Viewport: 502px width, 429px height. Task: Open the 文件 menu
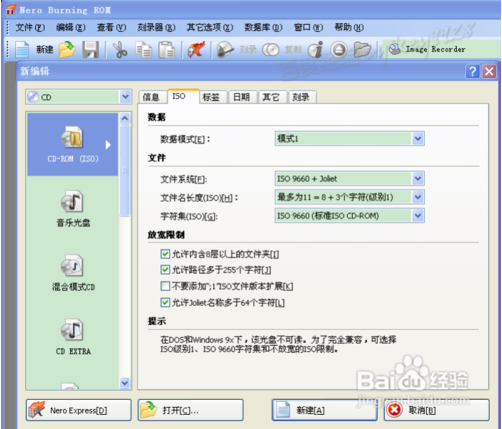[x=30, y=27]
